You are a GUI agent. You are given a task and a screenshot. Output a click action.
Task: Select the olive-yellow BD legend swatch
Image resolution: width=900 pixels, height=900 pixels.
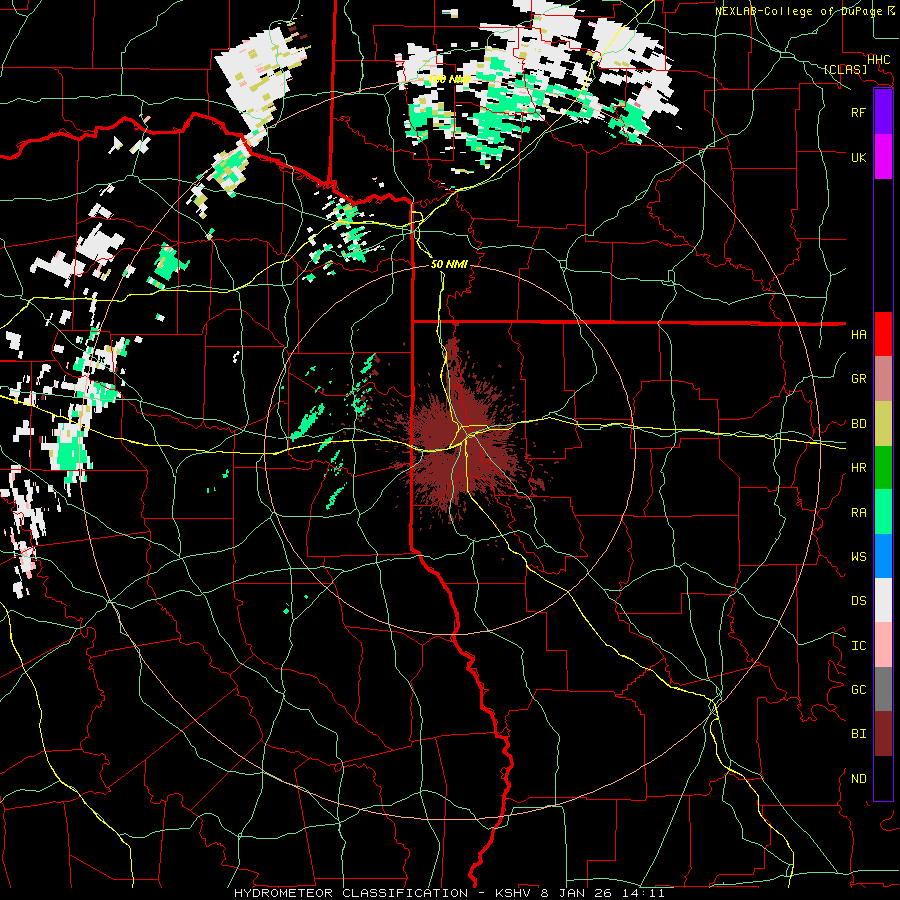(x=883, y=423)
